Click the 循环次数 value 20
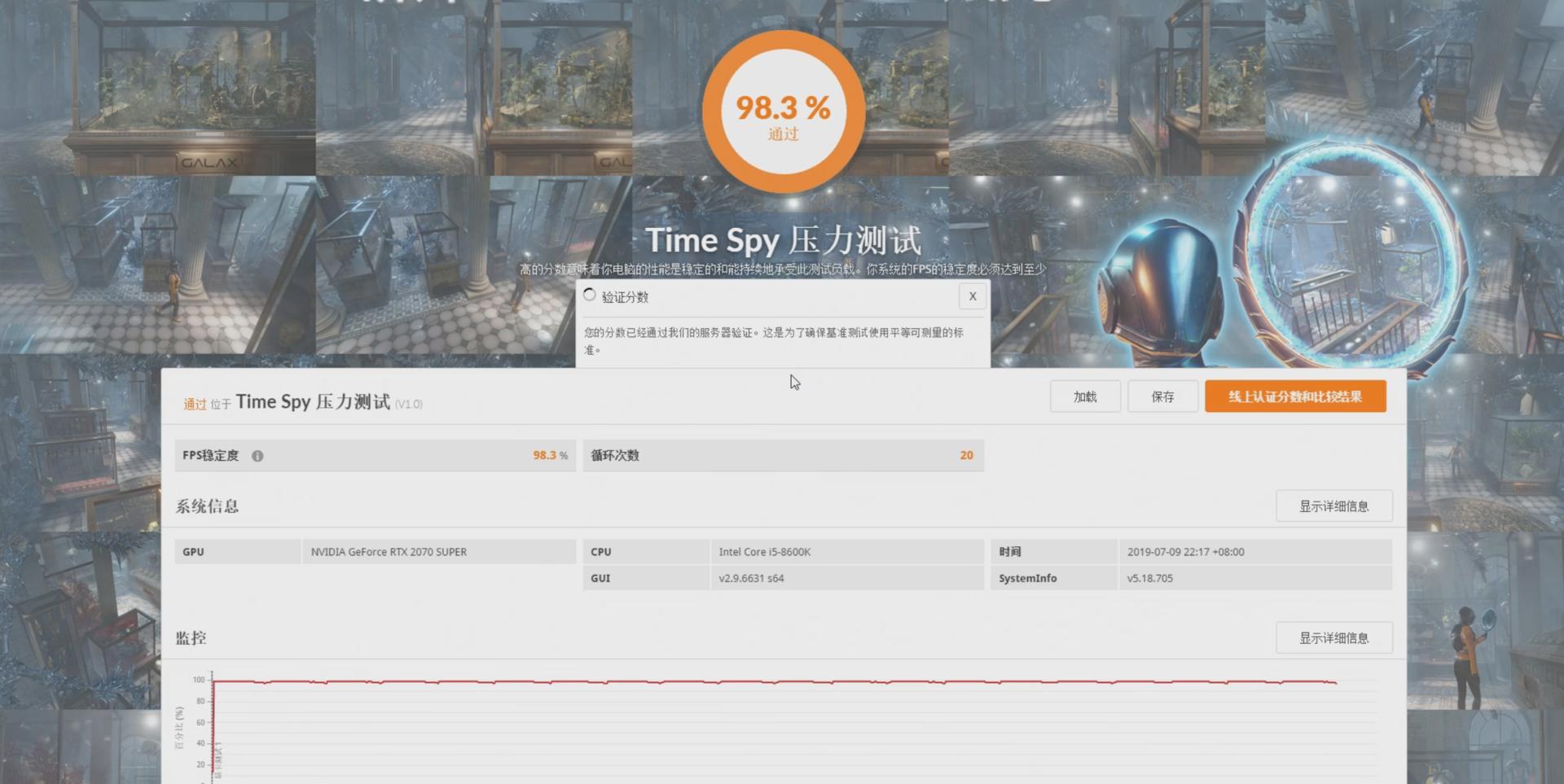 [x=966, y=455]
